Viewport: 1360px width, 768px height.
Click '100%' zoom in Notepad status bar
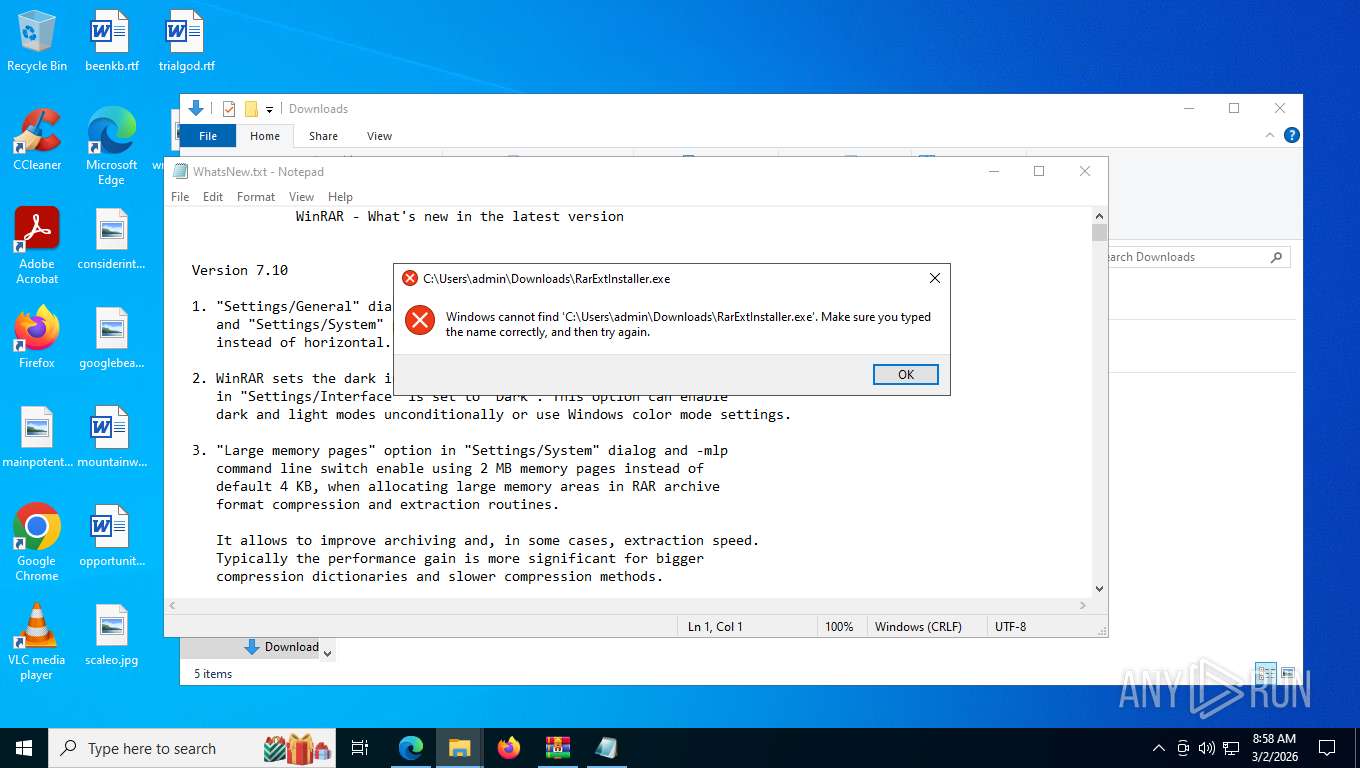(x=839, y=627)
